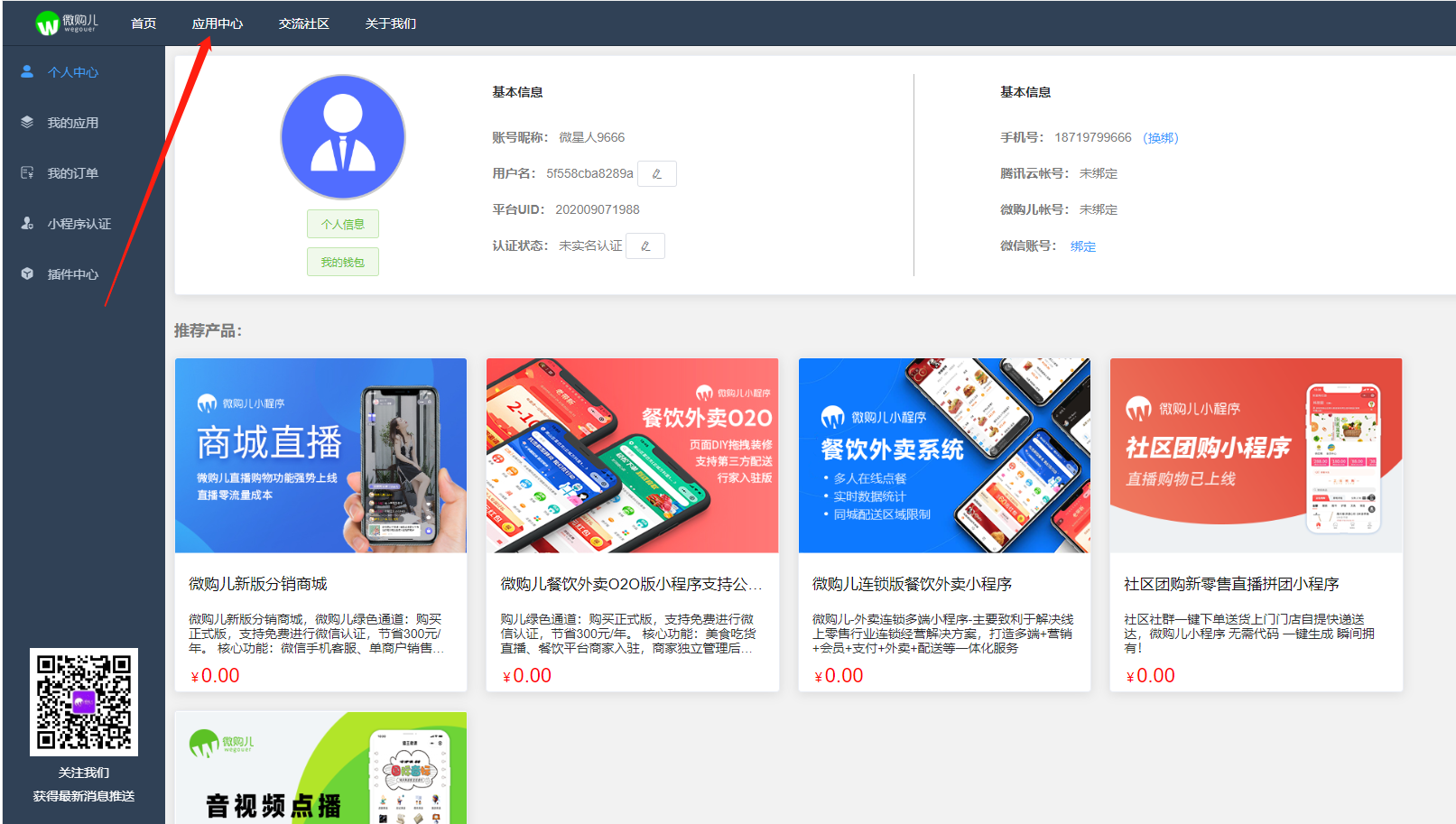Click the 我的订单 order icon
Screen dimensions: 1456x824
27,172
